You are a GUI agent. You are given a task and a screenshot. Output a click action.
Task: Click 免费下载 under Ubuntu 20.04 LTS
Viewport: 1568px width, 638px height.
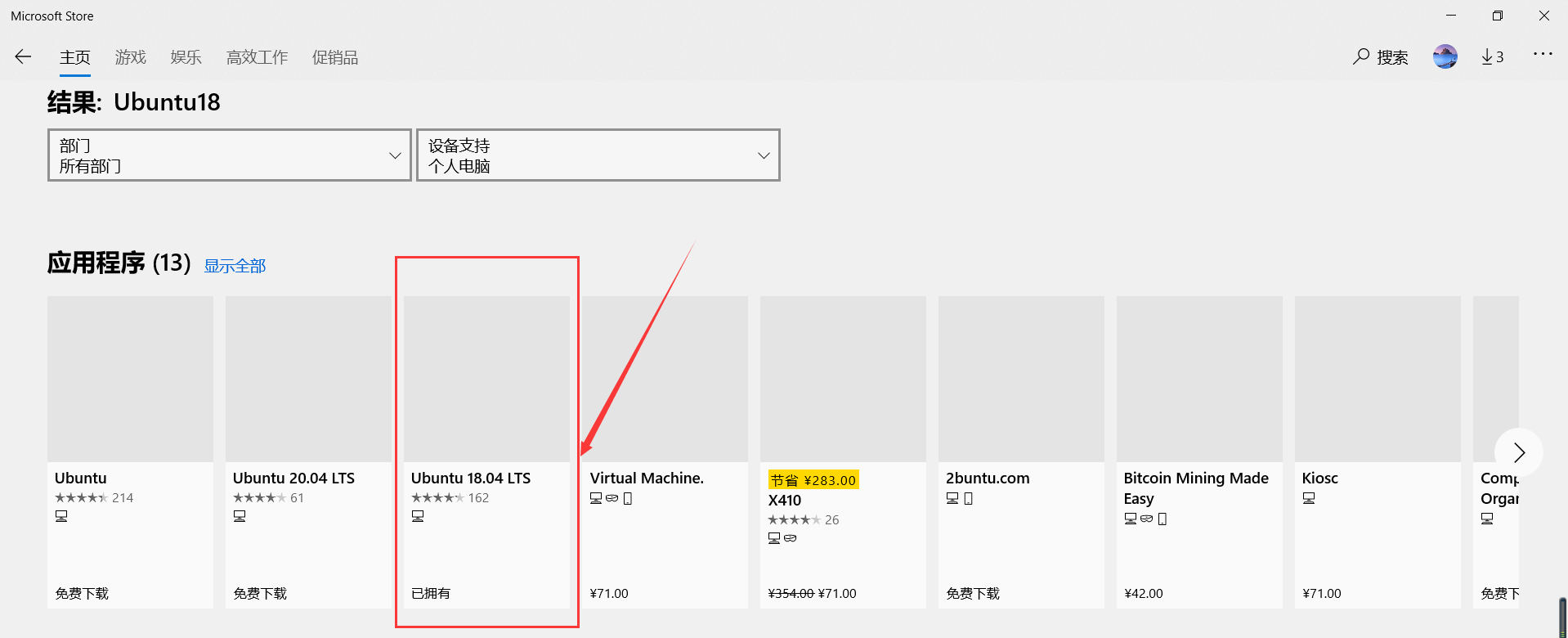(x=260, y=594)
